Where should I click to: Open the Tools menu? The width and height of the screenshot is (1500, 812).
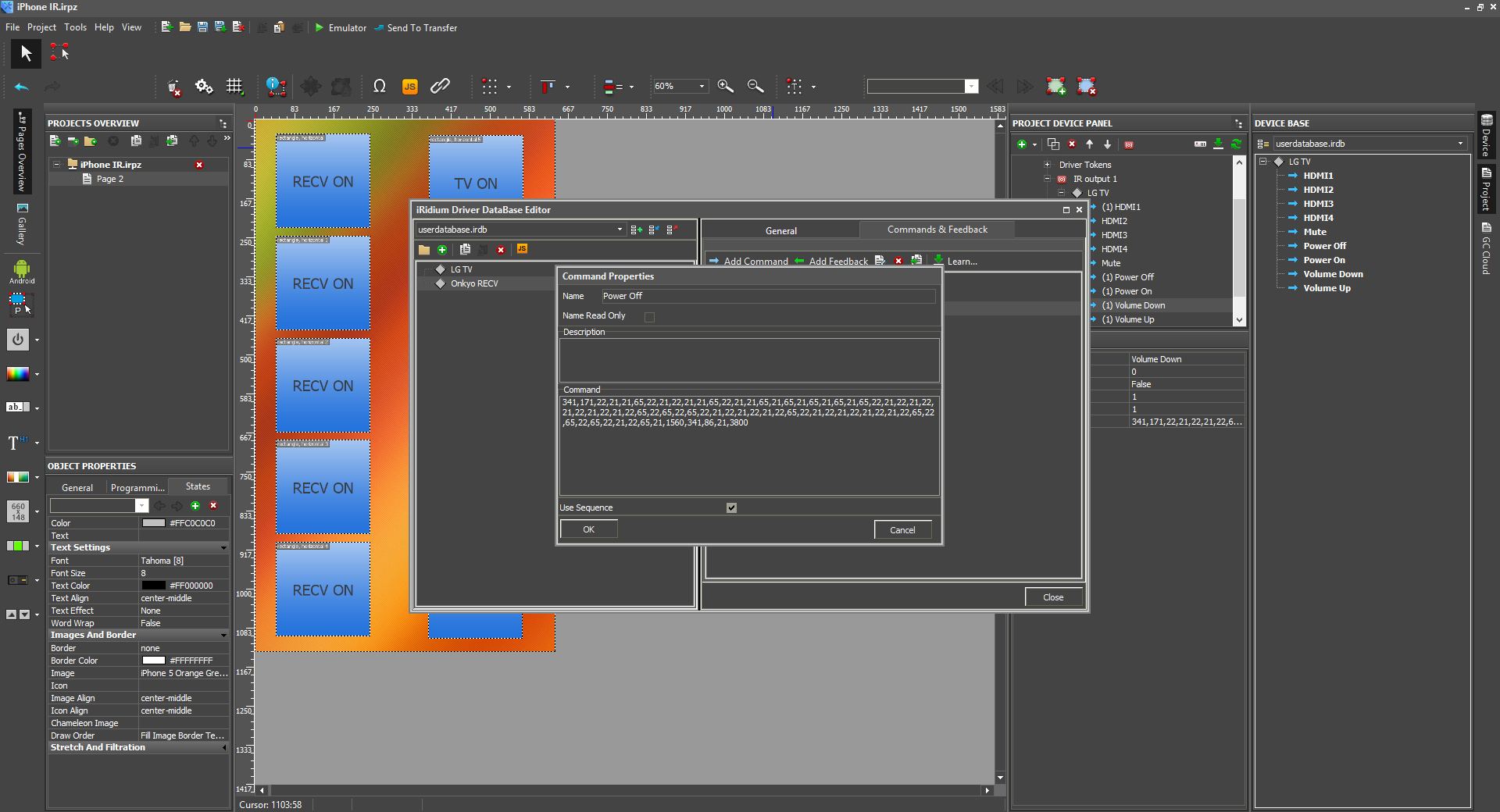[75, 27]
